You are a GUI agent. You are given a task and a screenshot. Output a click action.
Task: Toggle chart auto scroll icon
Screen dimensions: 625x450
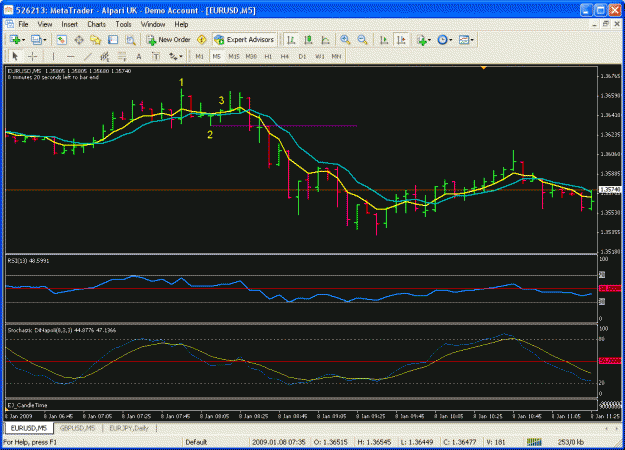(x=384, y=39)
